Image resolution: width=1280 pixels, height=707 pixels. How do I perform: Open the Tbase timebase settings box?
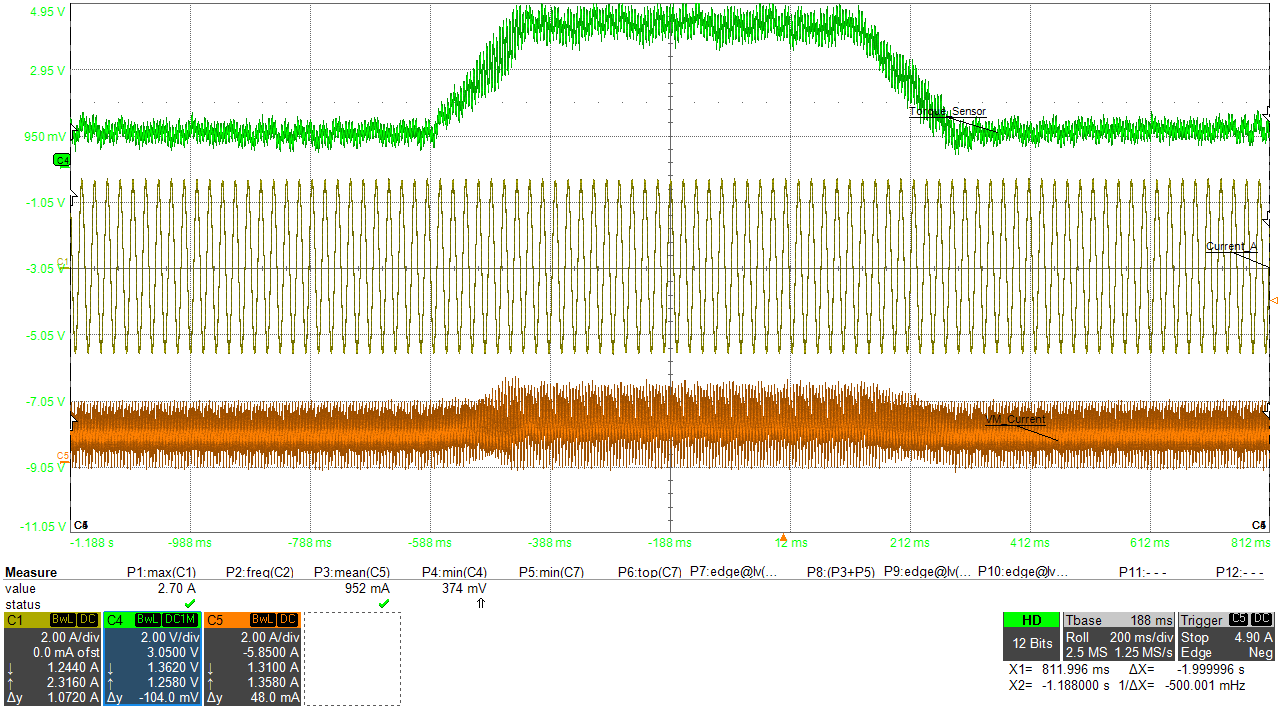[1118, 636]
